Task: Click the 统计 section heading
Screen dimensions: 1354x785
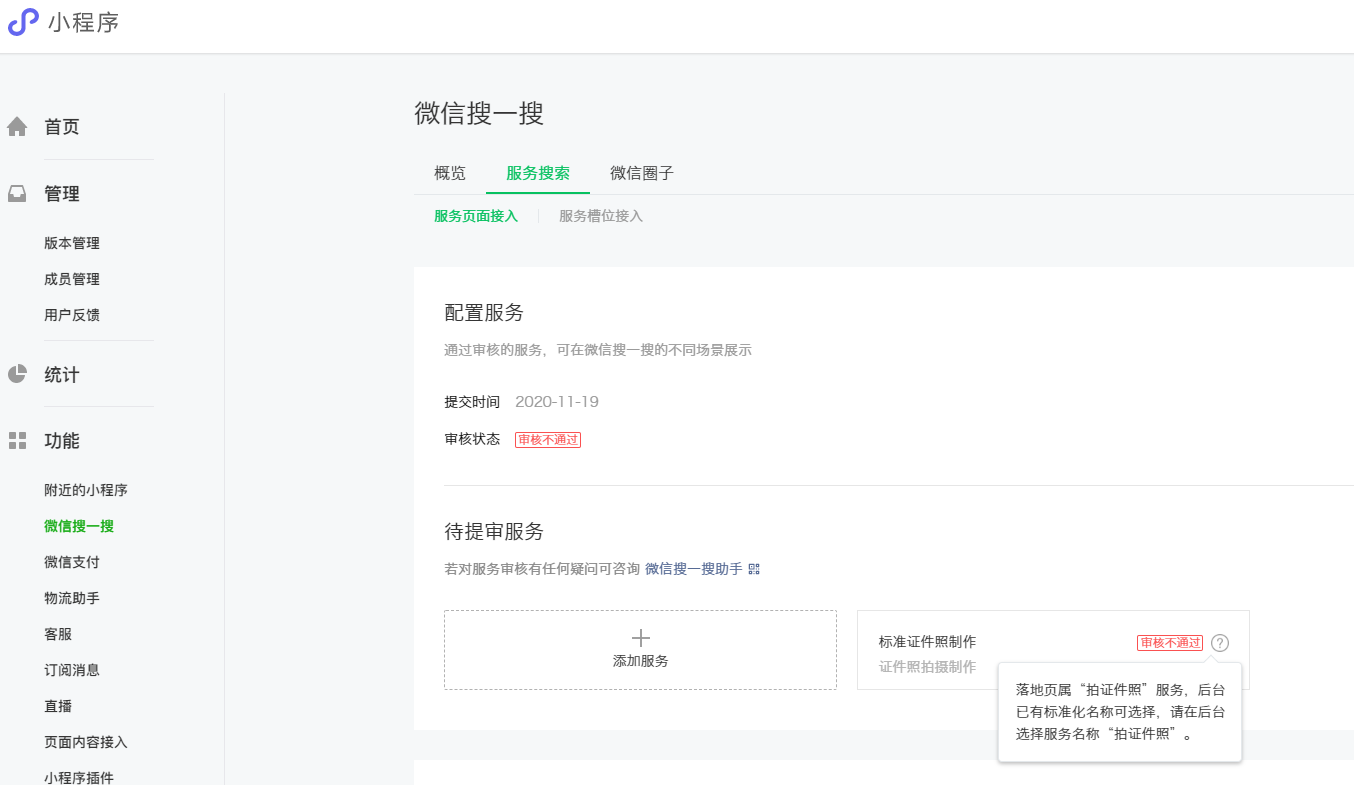Action: tap(61, 375)
